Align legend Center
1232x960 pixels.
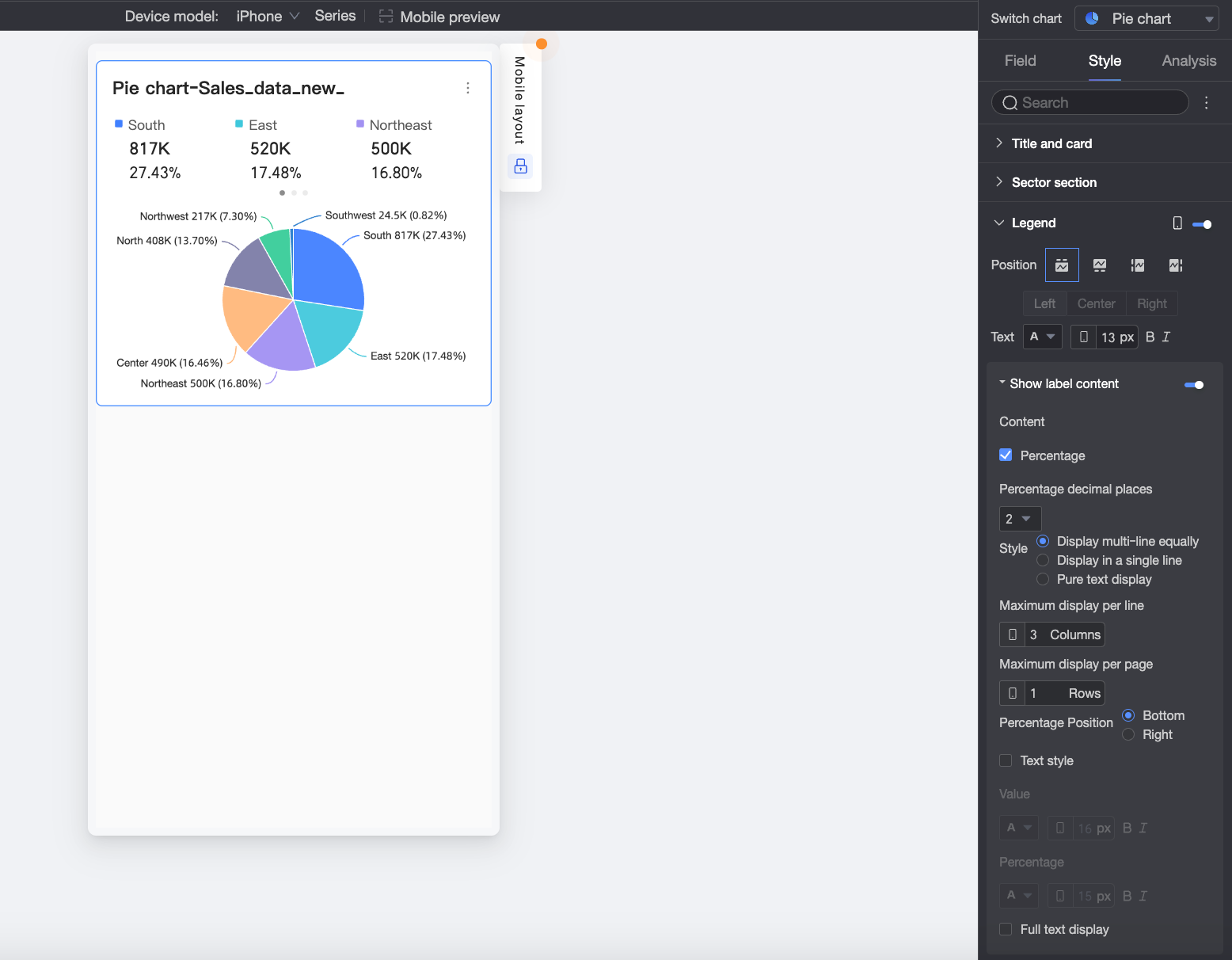[1096, 303]
